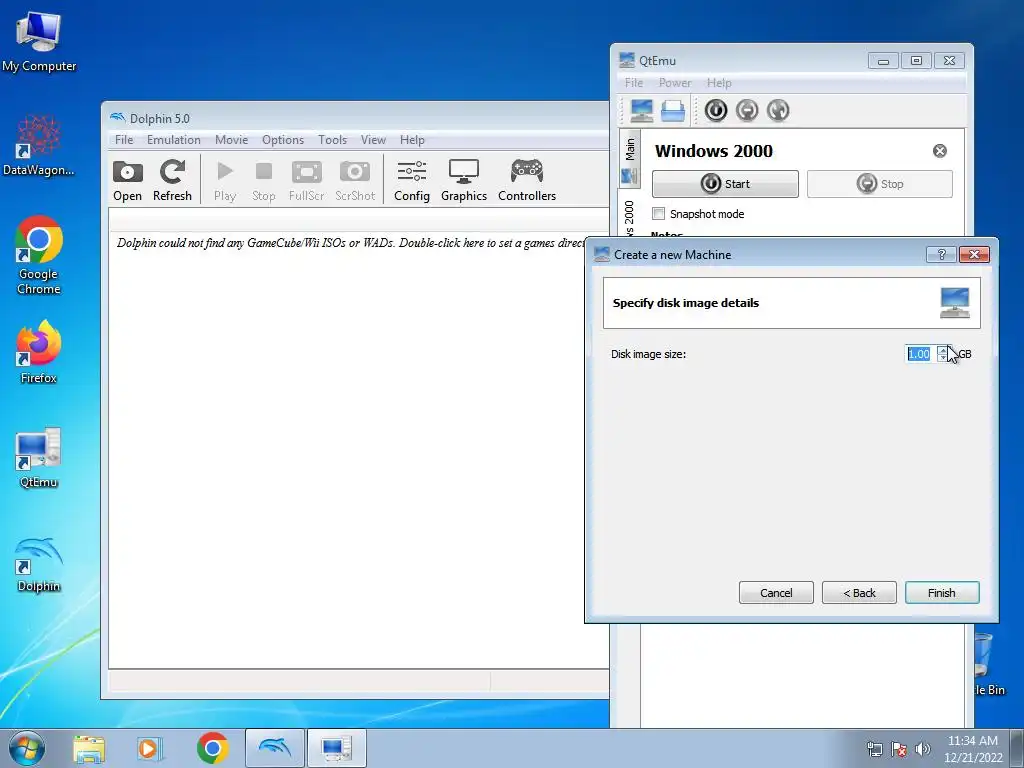The image size is (1024, 768).
Task: Go Back in the new machine wizard
Action: click(859, 593)
